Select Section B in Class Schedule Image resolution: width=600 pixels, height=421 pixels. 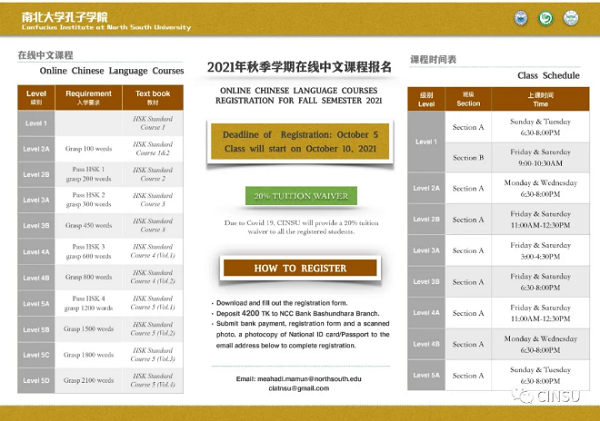(468, 158)
